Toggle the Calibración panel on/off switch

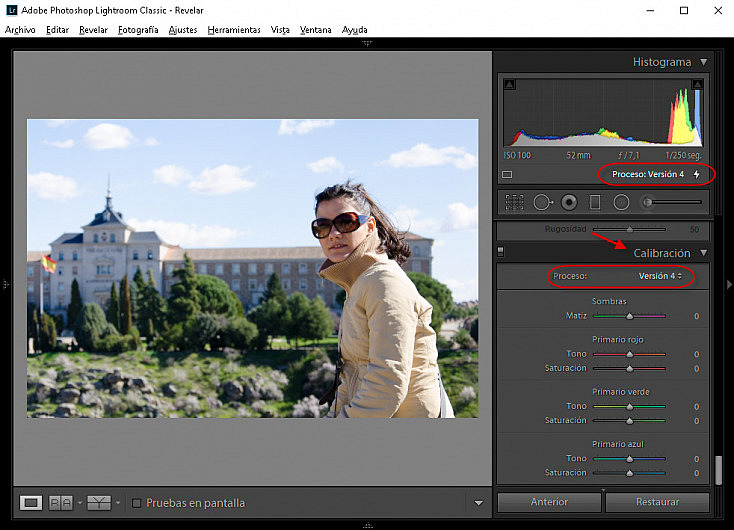click(x=500, y=252)
